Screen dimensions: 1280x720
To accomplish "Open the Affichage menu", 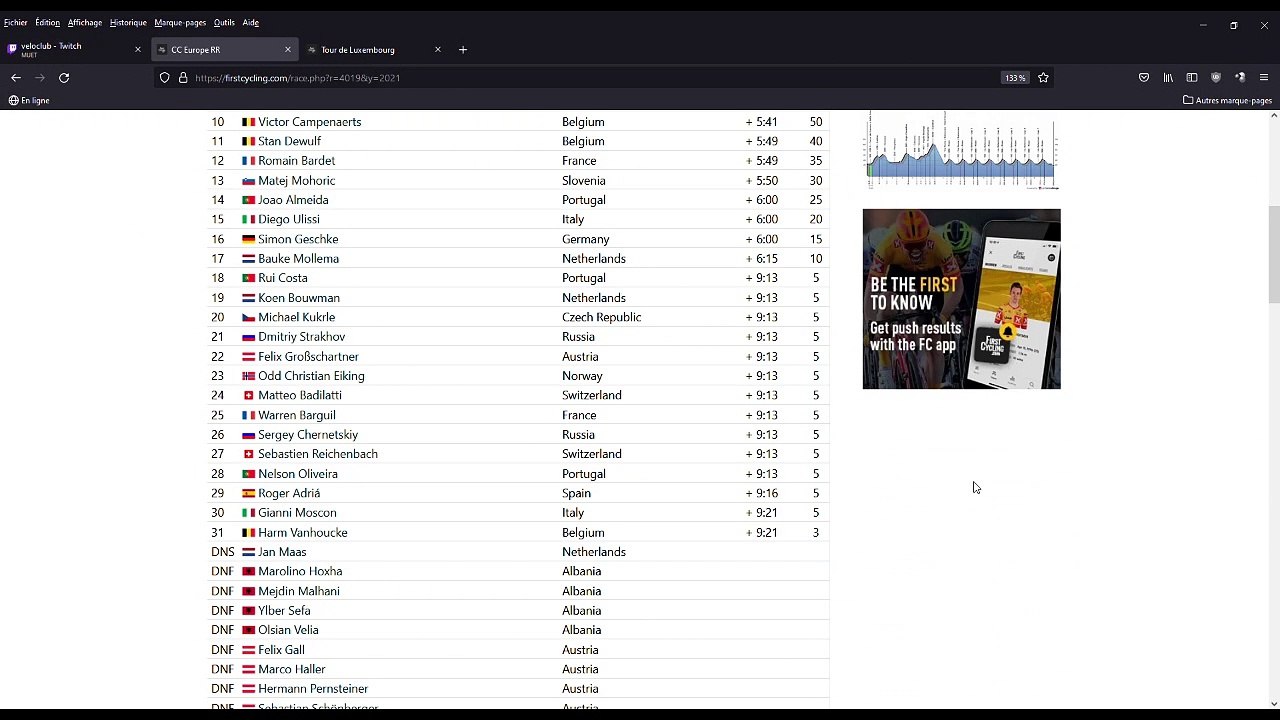I will 85,22.
